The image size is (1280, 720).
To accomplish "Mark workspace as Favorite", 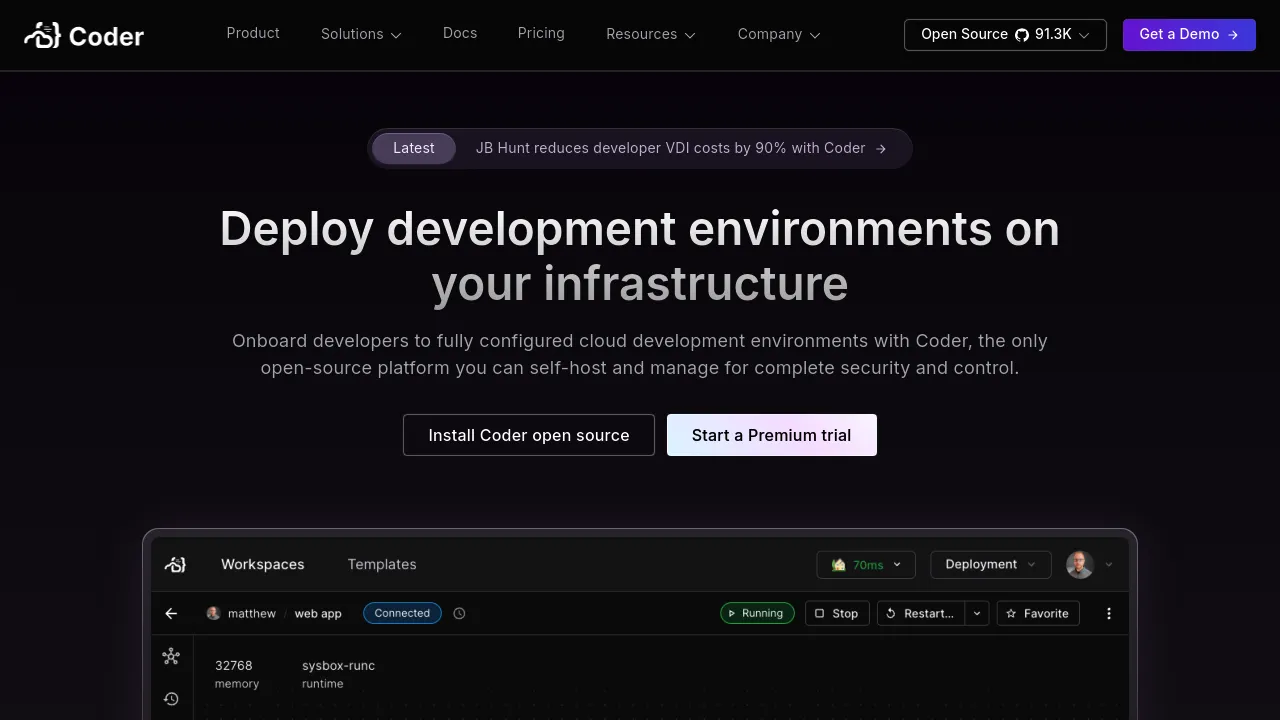I will point(1038,613).
